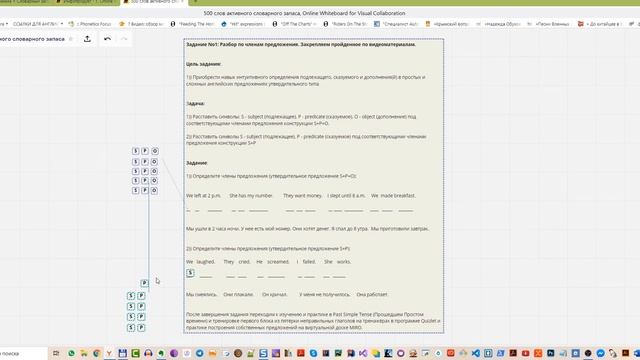This screenshot has height=360, width=640.
Task: Click the Miro export board icon
Action: click(87, 39)
